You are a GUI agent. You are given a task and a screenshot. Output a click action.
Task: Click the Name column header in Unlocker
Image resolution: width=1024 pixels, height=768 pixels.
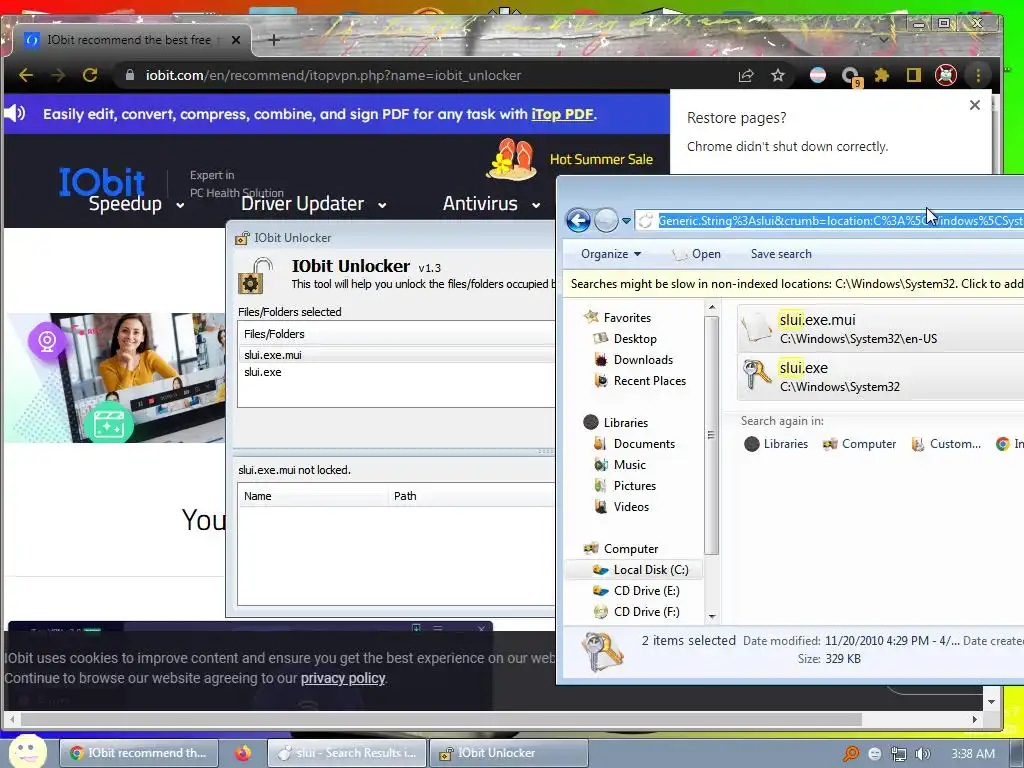point(313,496)
